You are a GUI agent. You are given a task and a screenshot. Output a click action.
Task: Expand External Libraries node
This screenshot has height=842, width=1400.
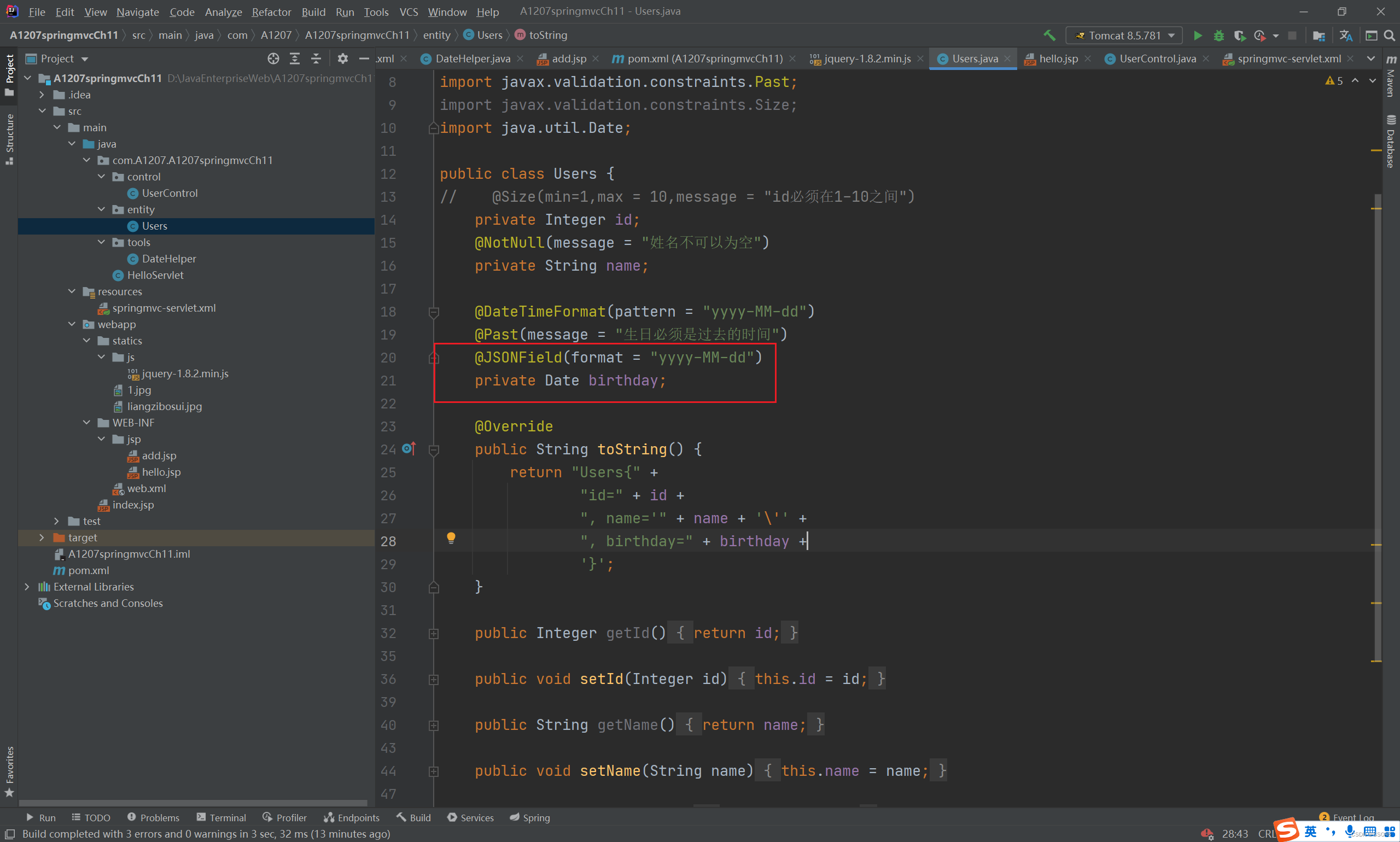pos(27,587)
